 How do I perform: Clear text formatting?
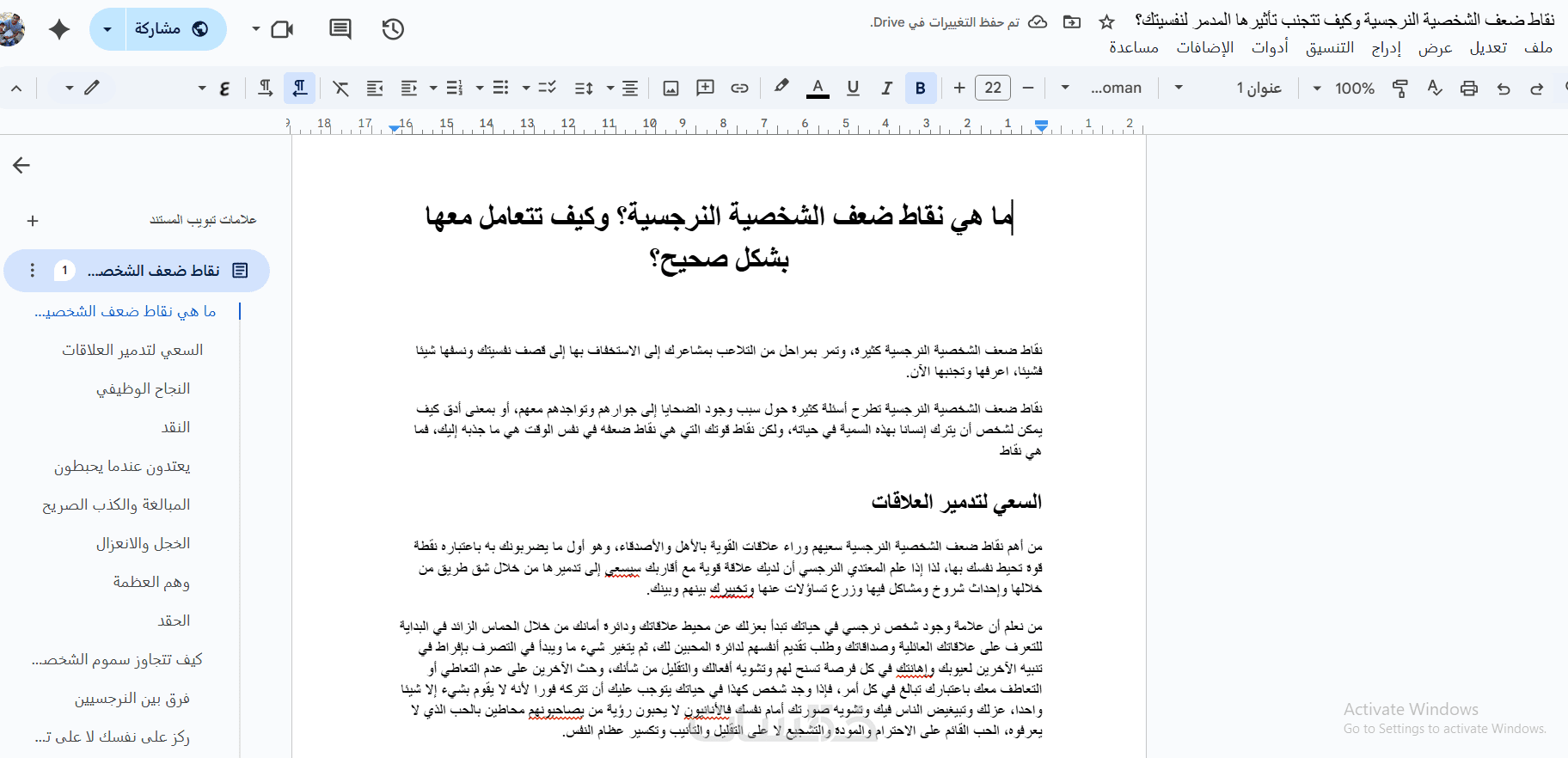tap(341, 88)
